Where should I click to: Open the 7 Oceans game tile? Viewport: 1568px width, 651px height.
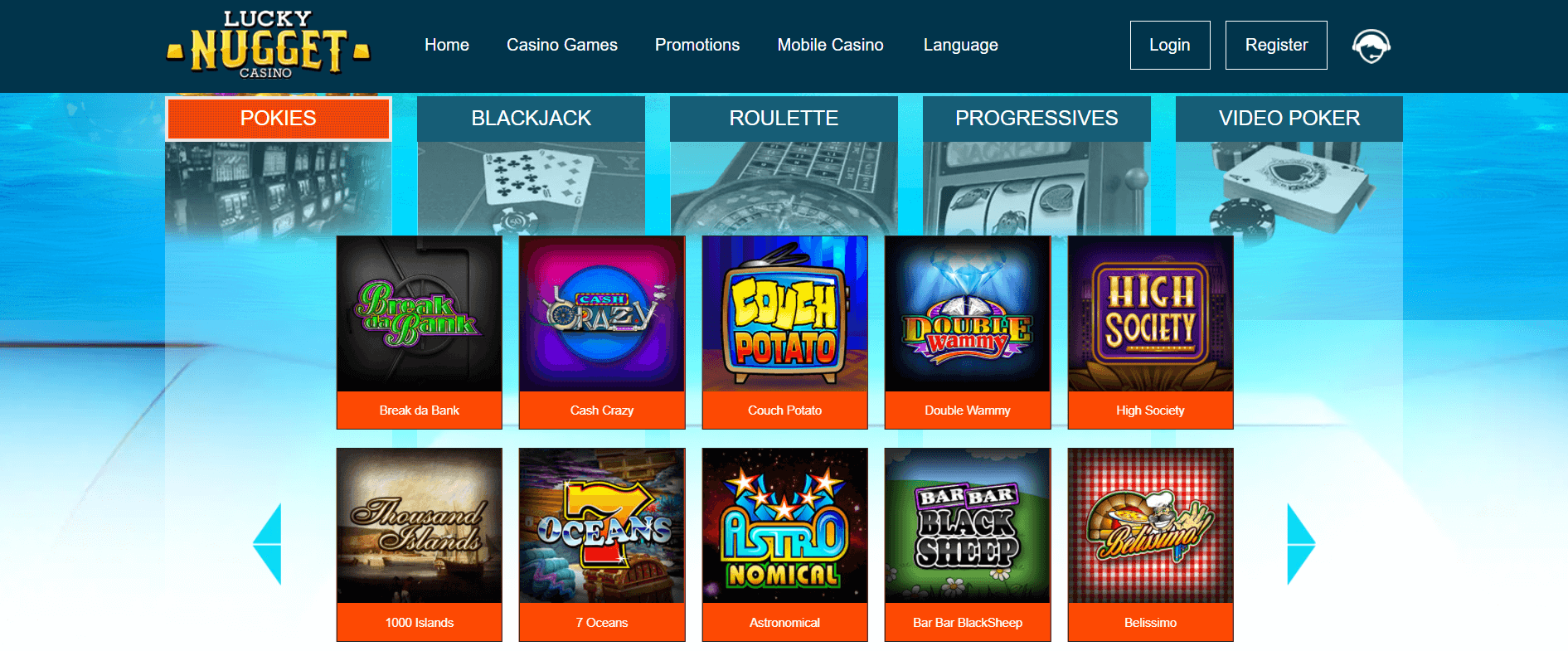[x=602, y=526]
